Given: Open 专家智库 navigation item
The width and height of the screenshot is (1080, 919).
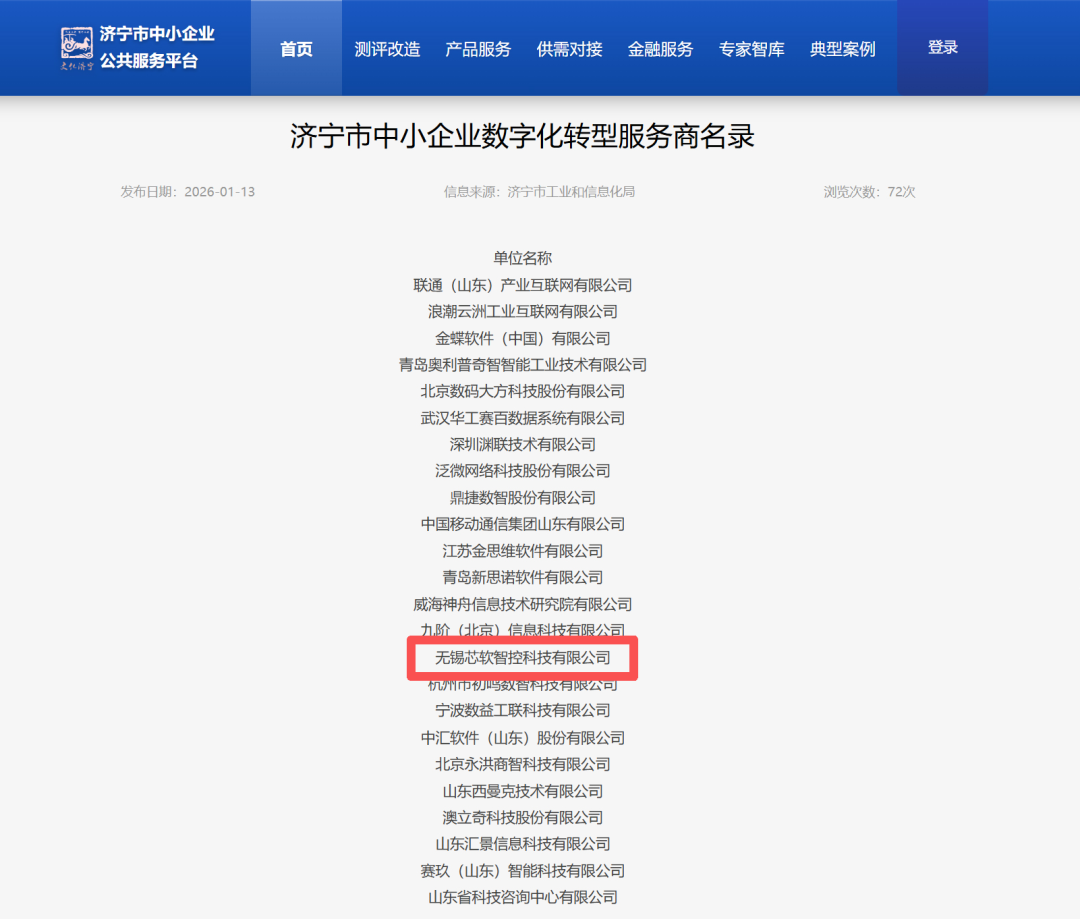Looking at the screenshot, I should pos(751,49).
